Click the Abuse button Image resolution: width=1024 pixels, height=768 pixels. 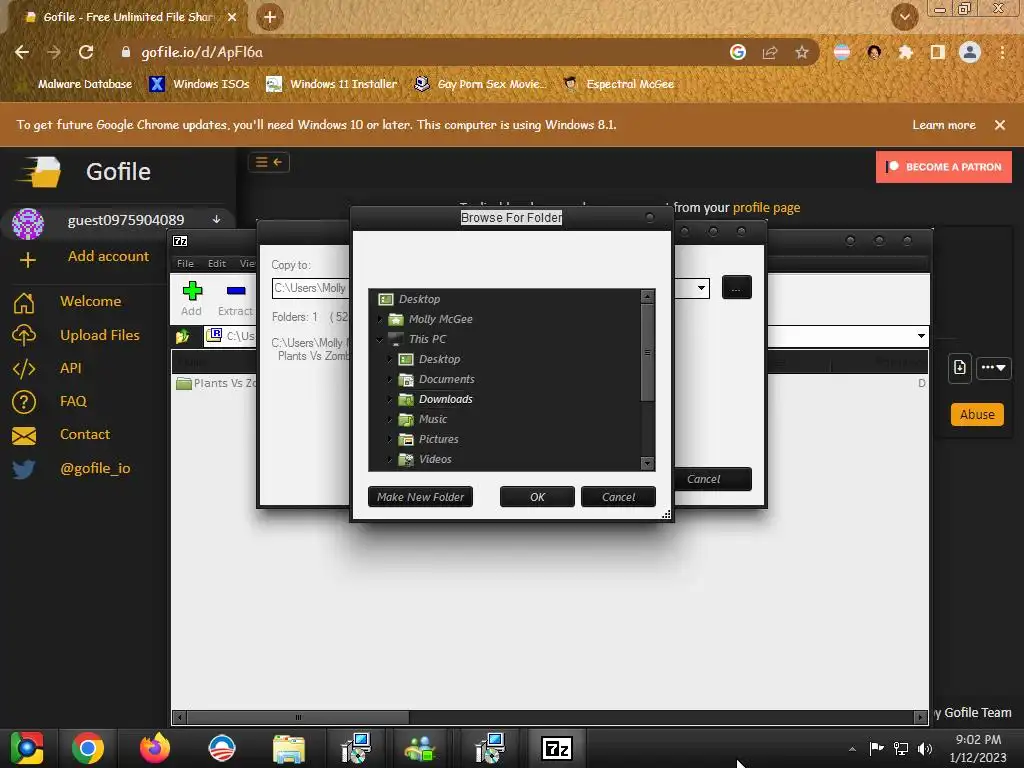click(x=977, y=414)
